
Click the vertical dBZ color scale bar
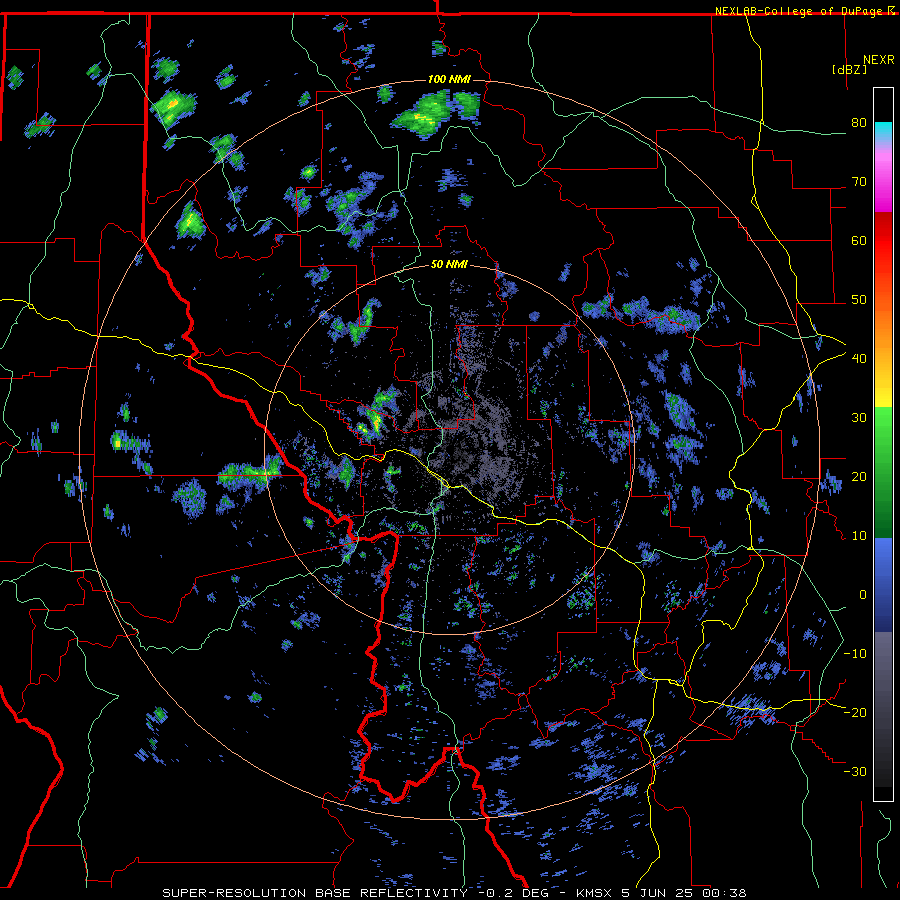click(883, 444)
